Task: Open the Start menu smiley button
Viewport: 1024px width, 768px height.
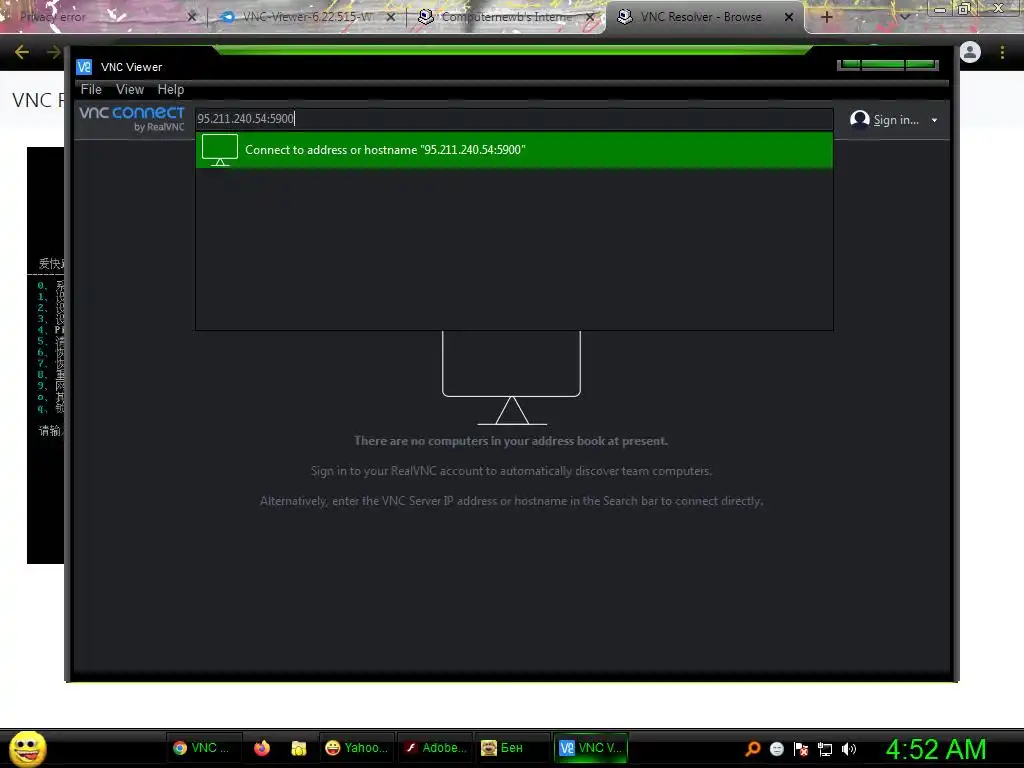Action: pyautogui.click(x=27, y=748)
